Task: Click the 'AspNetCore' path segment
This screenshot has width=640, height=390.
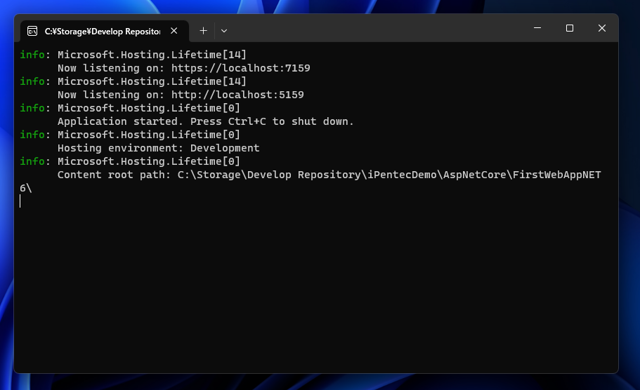Action: [475, 175]
